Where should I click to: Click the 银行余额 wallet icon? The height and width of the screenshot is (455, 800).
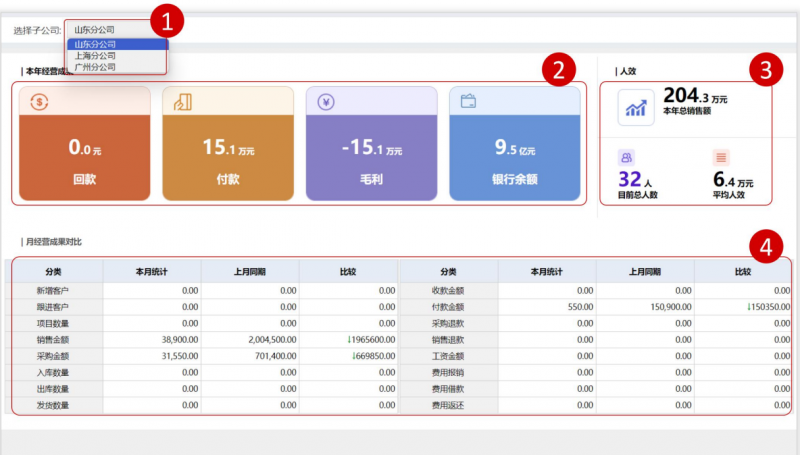click(x=469, y=102)
